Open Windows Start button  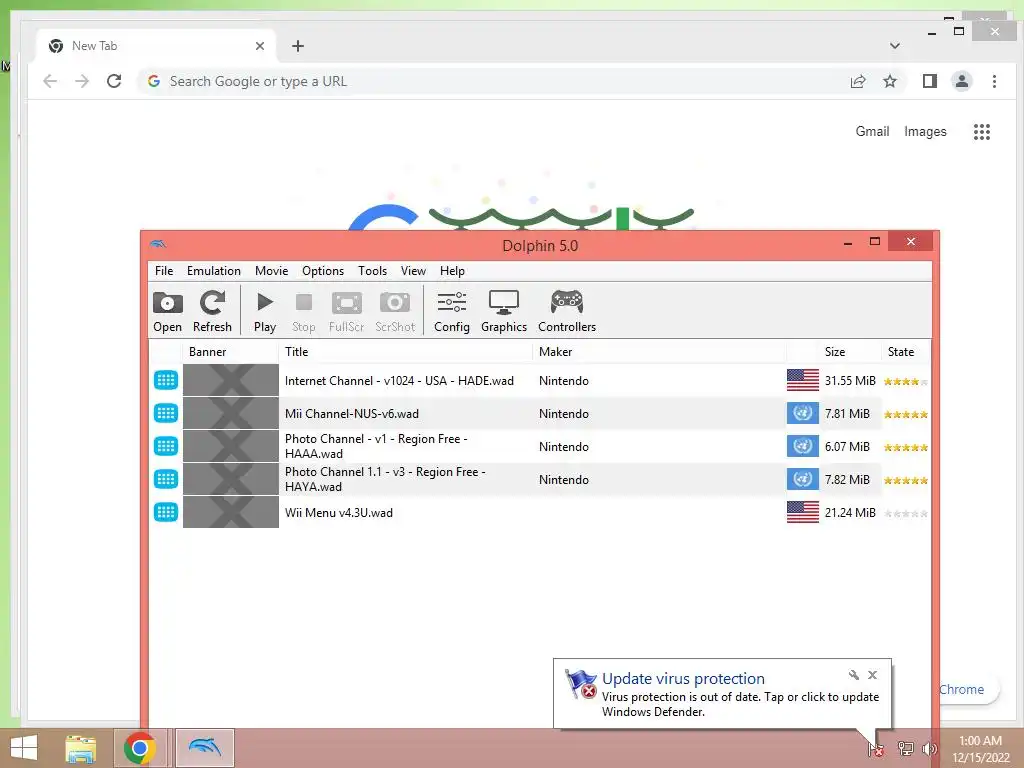point(24,748)
